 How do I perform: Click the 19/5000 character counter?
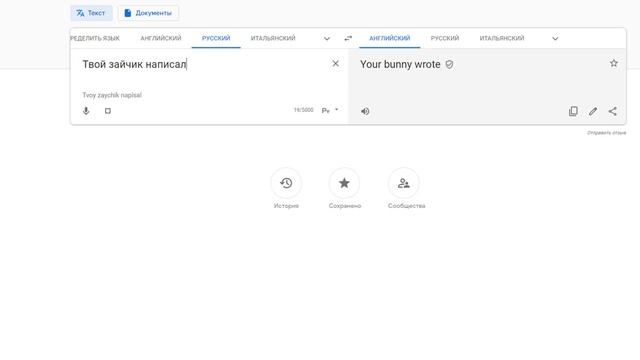click(304, 110)
